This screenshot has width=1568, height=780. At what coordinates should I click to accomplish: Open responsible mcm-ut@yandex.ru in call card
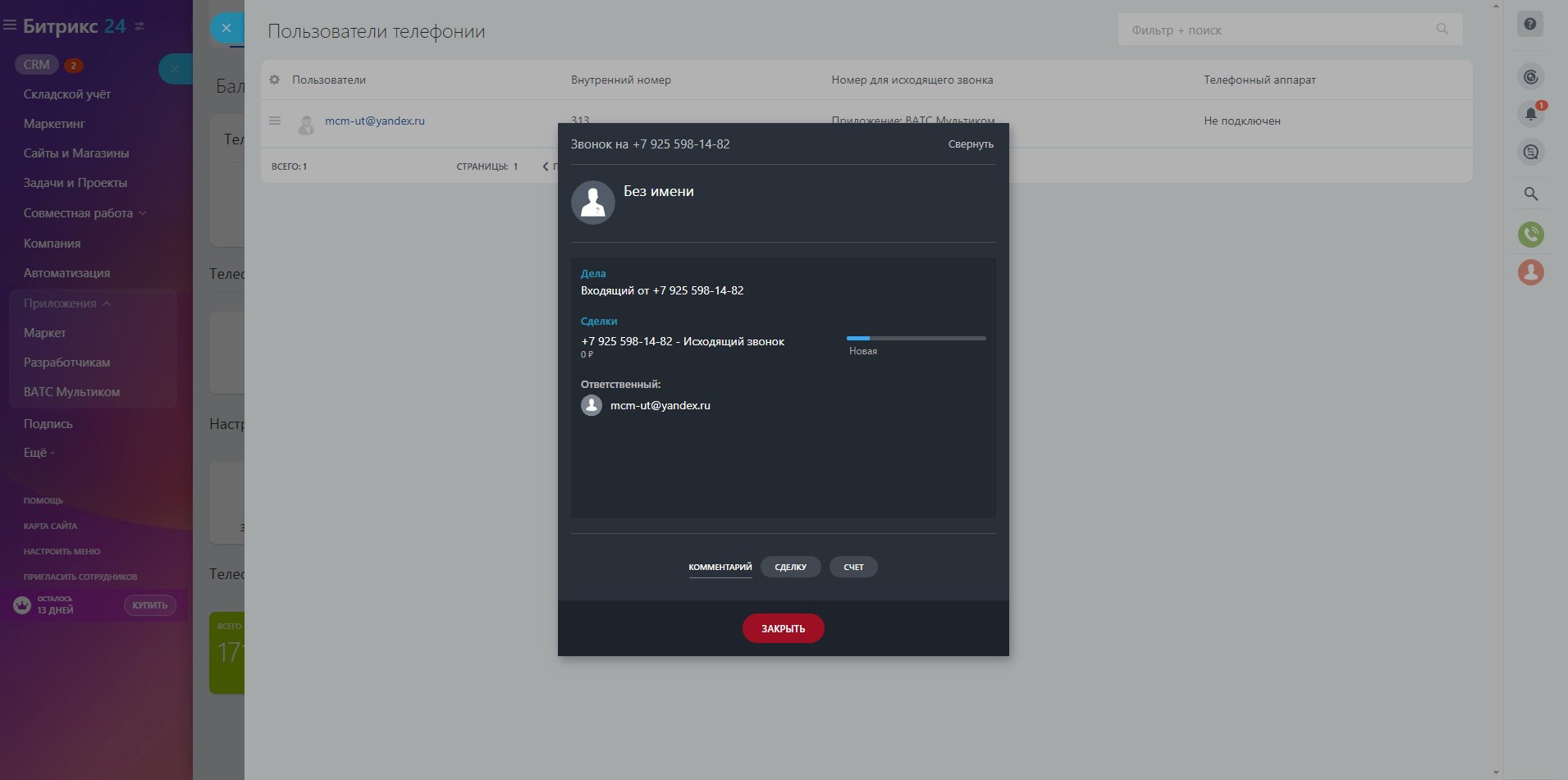coord(661,405)
